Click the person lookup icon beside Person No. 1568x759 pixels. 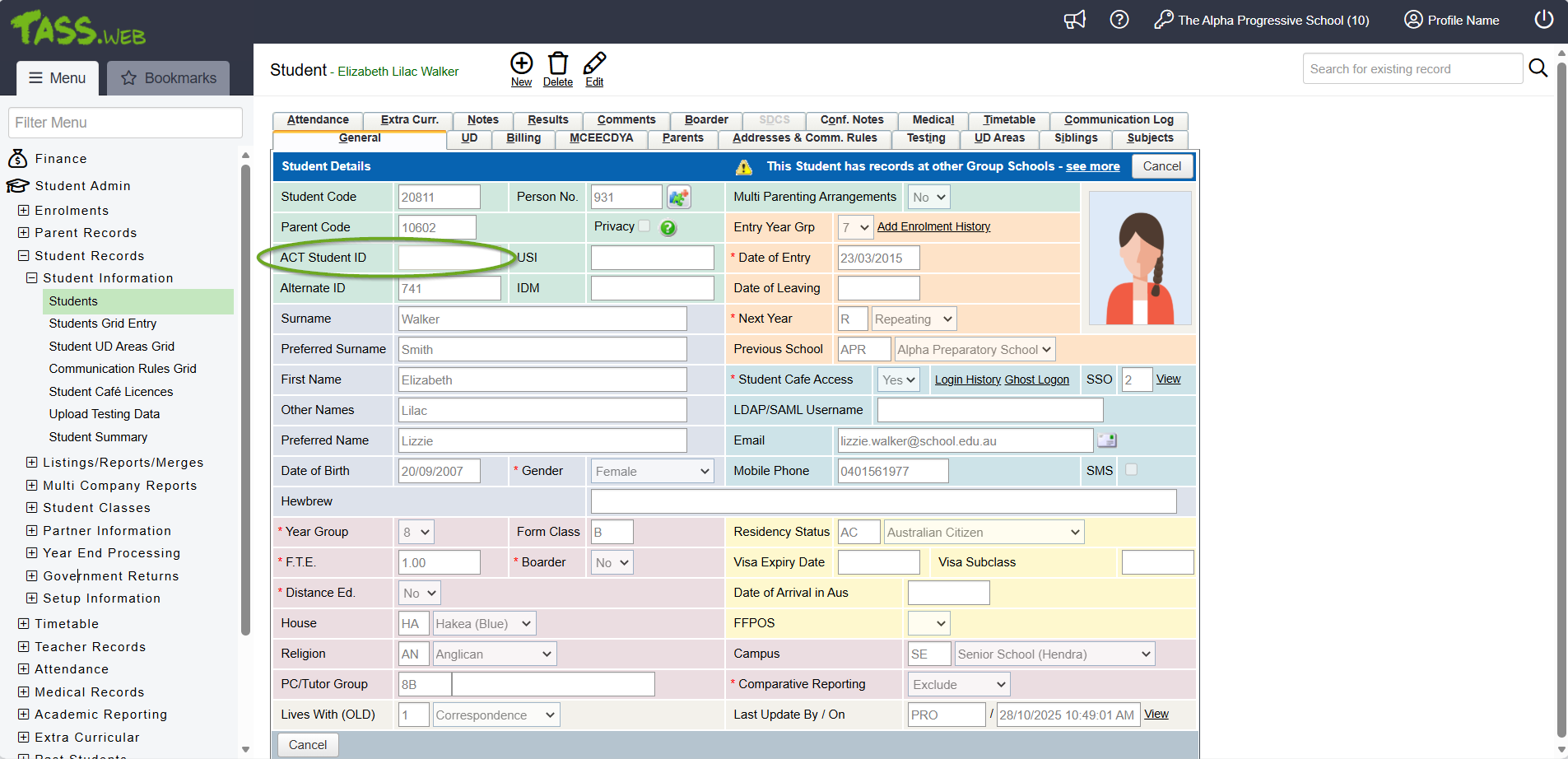(678, 198)
